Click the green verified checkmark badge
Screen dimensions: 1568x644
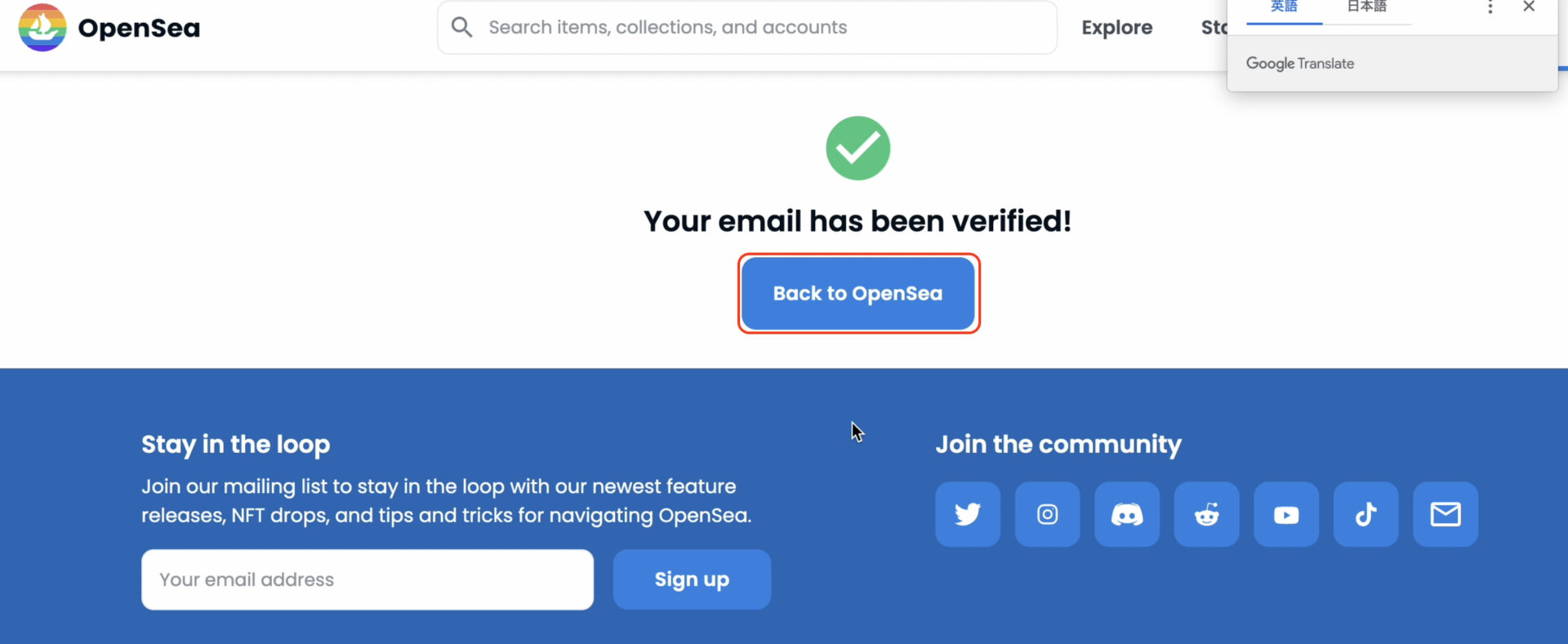(x=857, y=148)
